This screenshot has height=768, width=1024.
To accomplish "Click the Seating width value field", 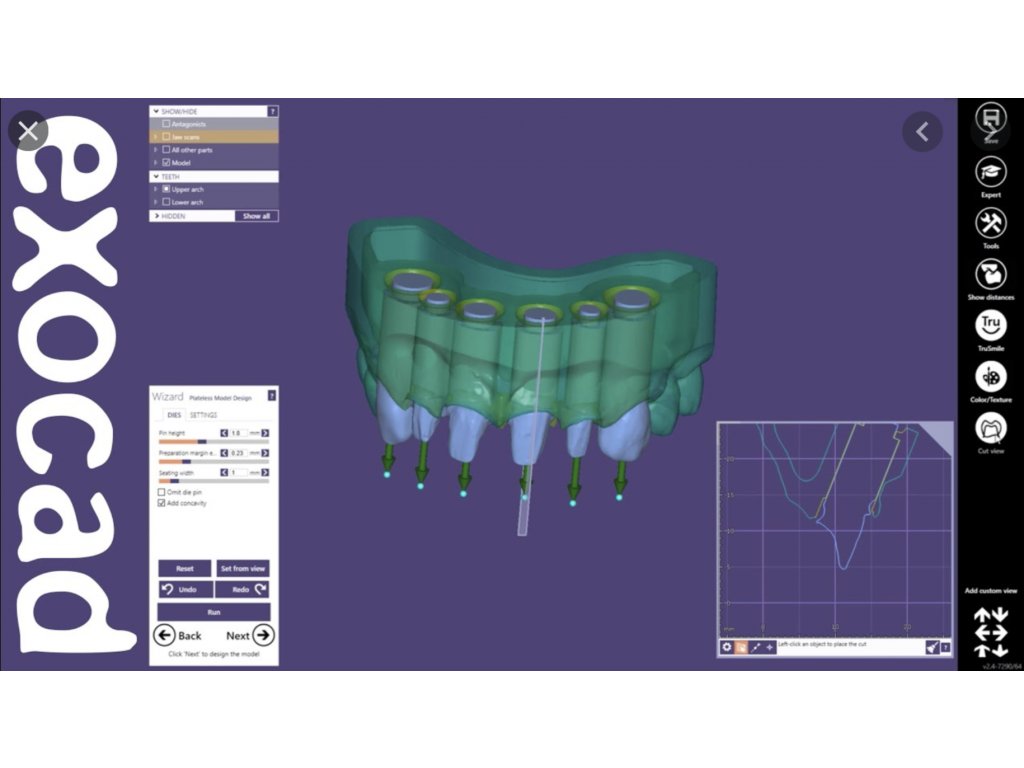I will (x=238, y=472).
